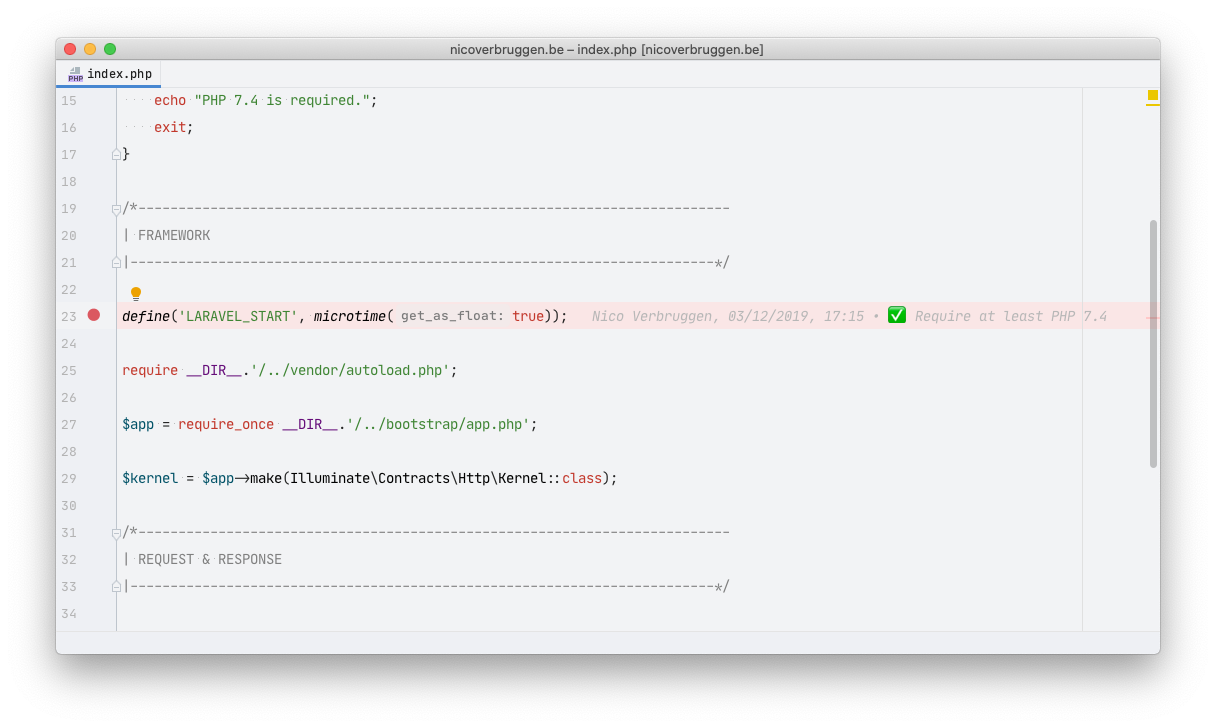This screenshot has height=728, width=1216.
Task: Click line number 25 in the gutter
Action: [x=68, y=370]
